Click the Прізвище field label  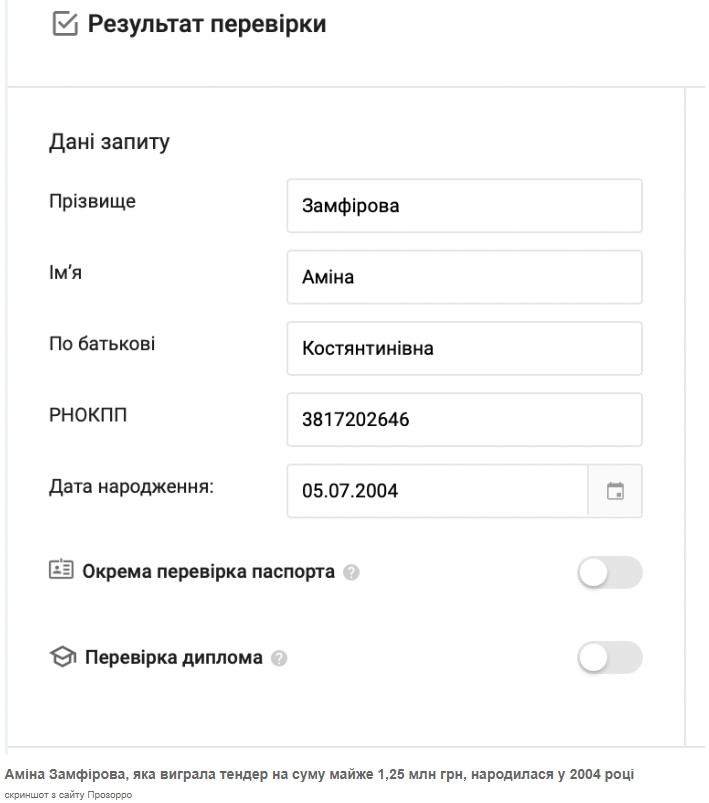coord(92,201)
